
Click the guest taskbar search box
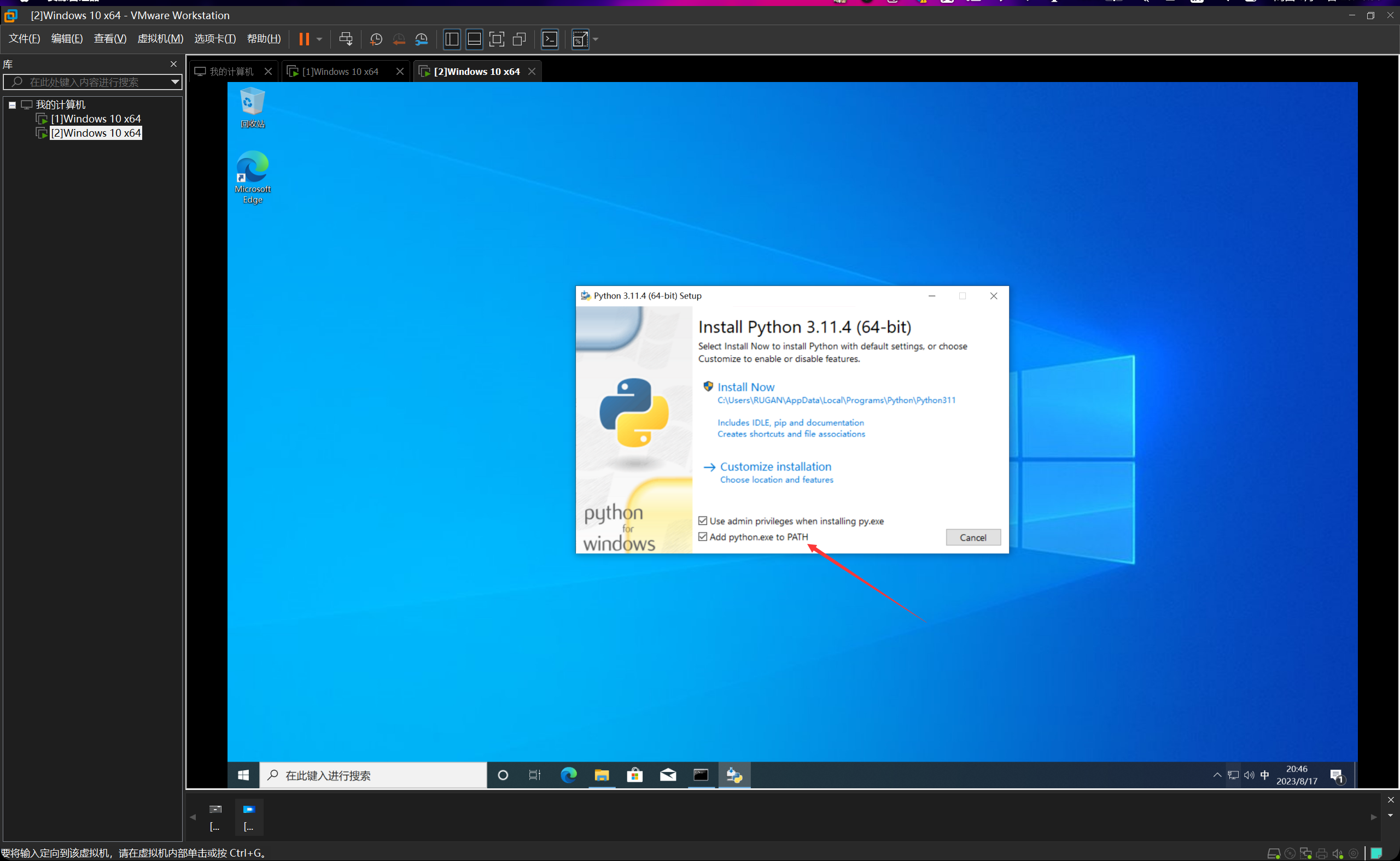point(373,775)
